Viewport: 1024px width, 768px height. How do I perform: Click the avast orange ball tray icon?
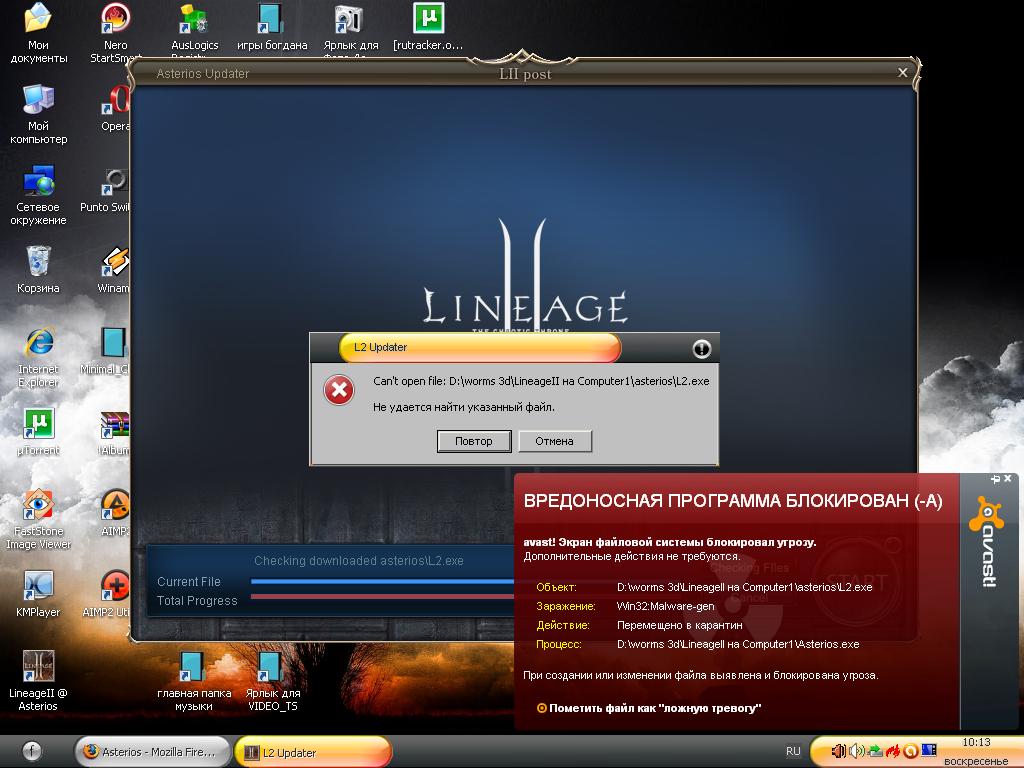910,752
